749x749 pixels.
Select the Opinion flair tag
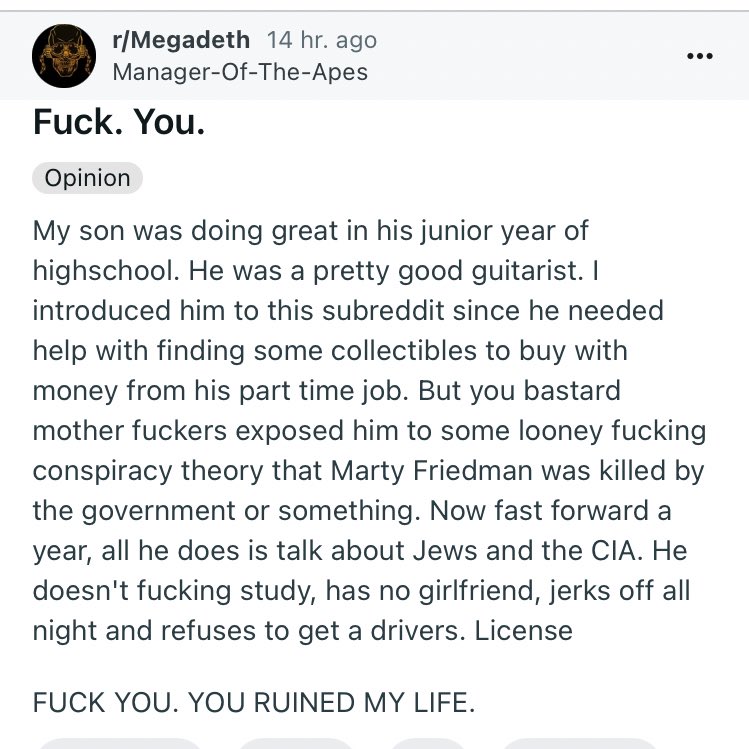click(x=87, y=178)
